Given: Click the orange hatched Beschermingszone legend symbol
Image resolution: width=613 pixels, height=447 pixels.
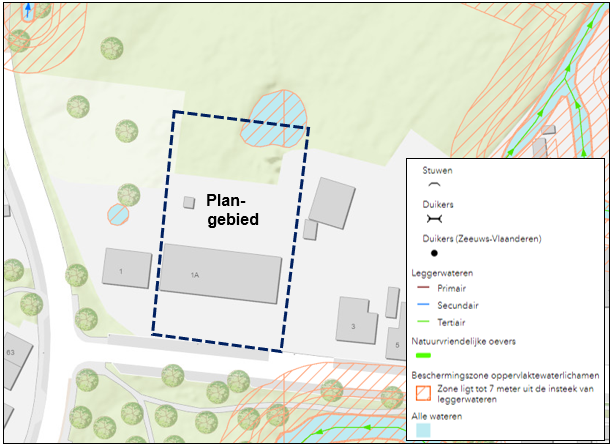Looking at the screenshot, I should 423,393.
